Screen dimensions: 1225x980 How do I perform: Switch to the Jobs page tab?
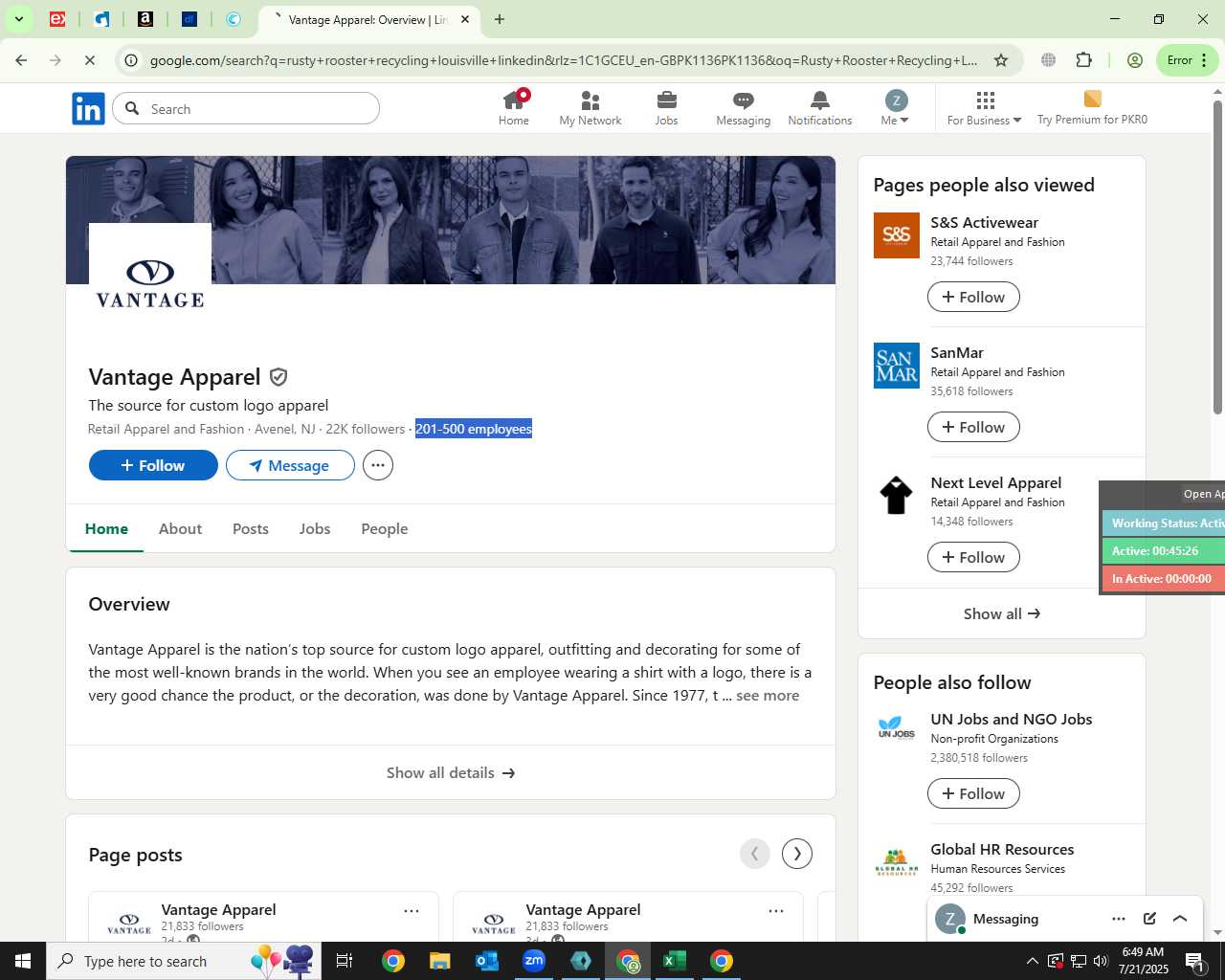(x=315, y=528)
